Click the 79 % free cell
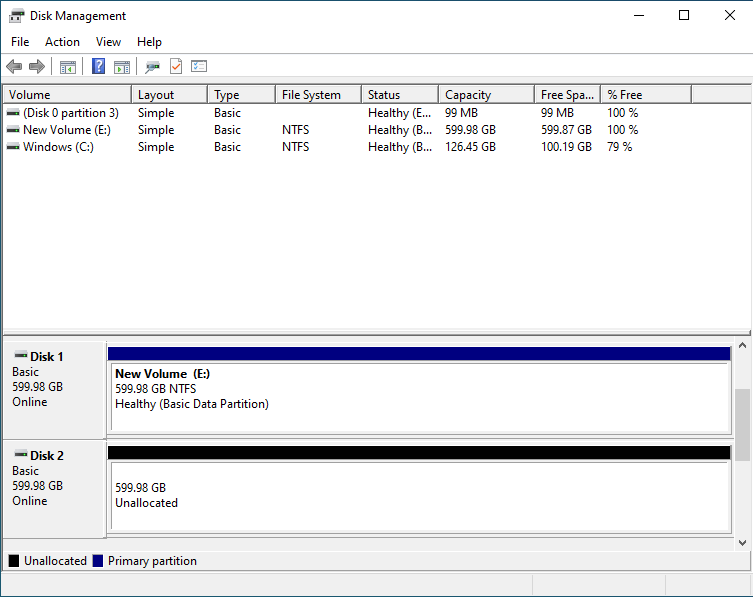Viewport: 753px width, 597px height. (x=619, y=146)
